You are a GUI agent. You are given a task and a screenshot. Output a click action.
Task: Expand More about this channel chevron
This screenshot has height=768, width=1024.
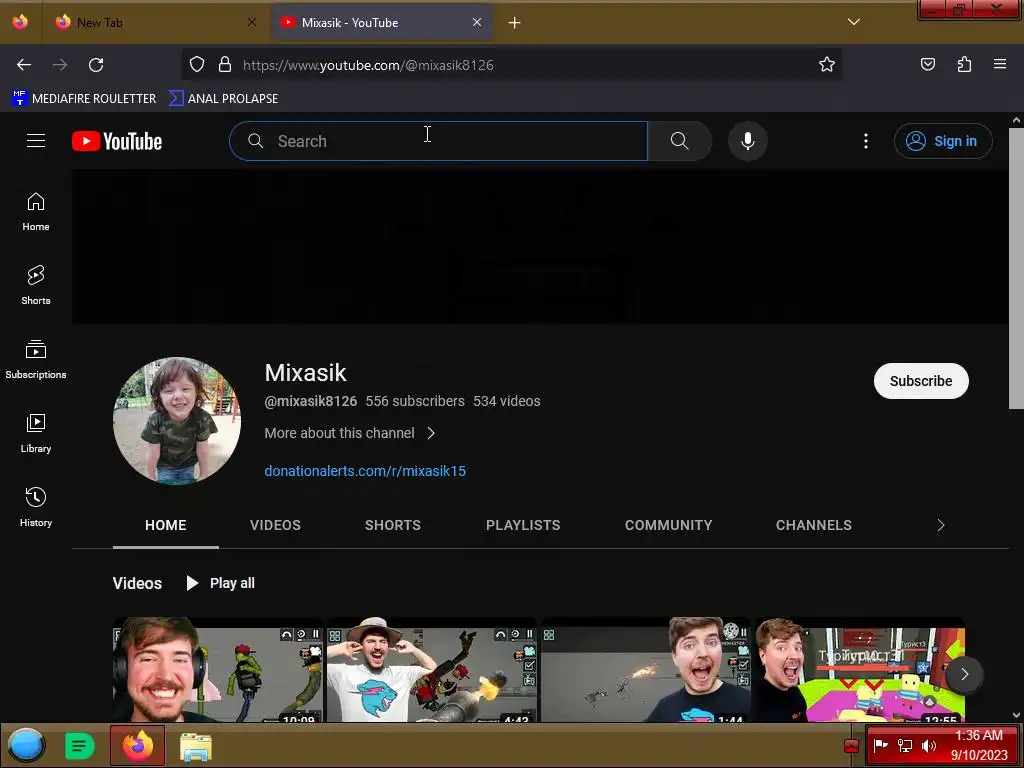431,433
